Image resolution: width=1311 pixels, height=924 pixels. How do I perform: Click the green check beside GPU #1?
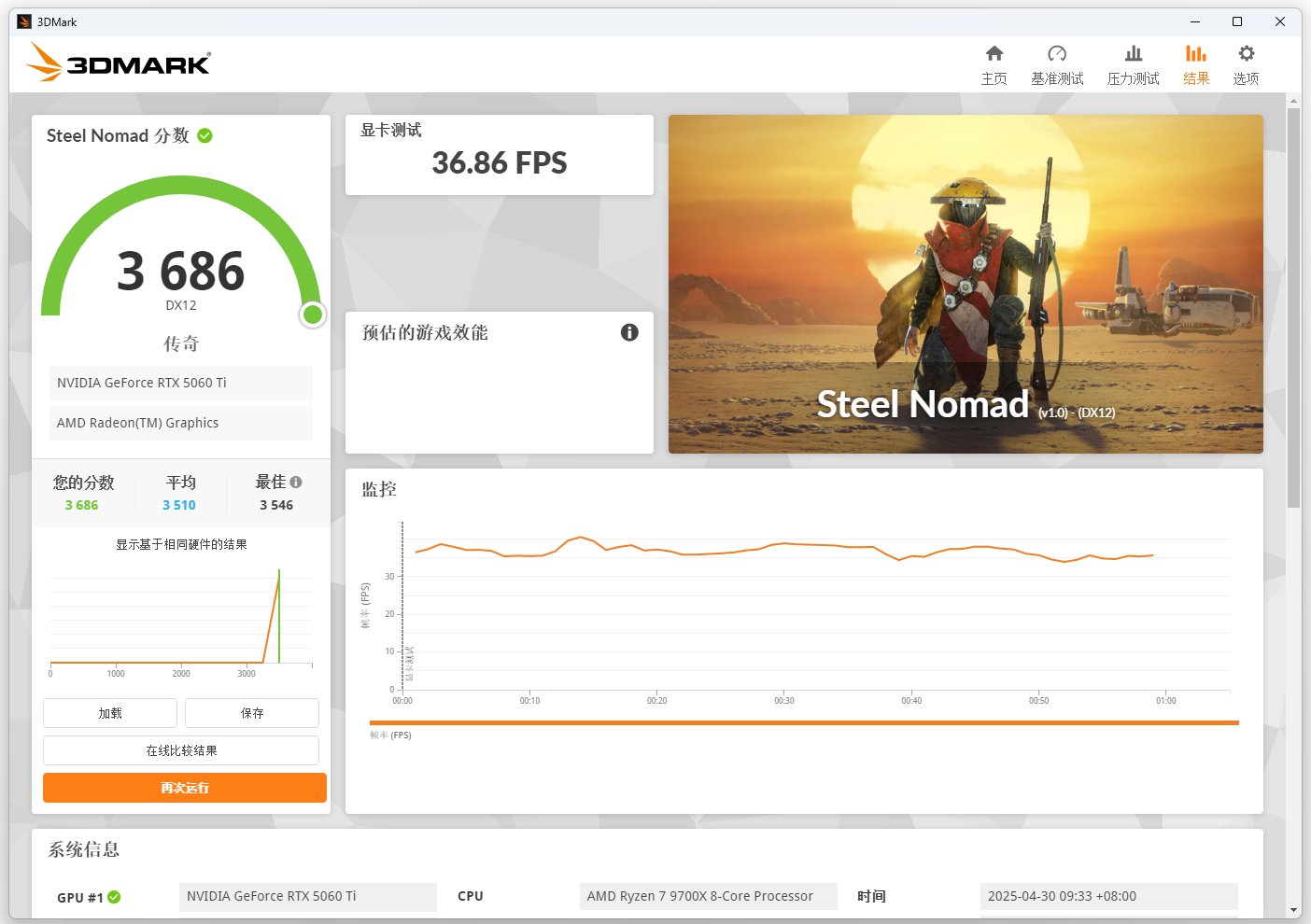[114, 897]
